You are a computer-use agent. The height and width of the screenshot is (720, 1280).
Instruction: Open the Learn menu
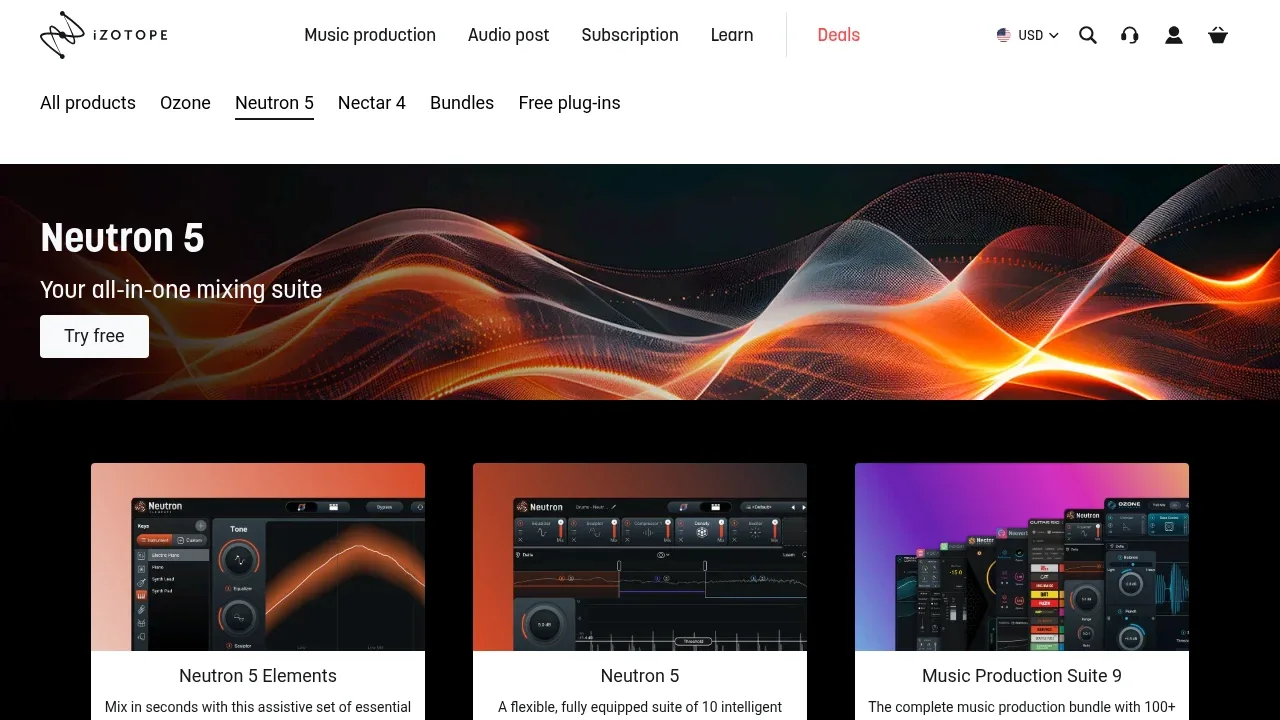[732, 35]
